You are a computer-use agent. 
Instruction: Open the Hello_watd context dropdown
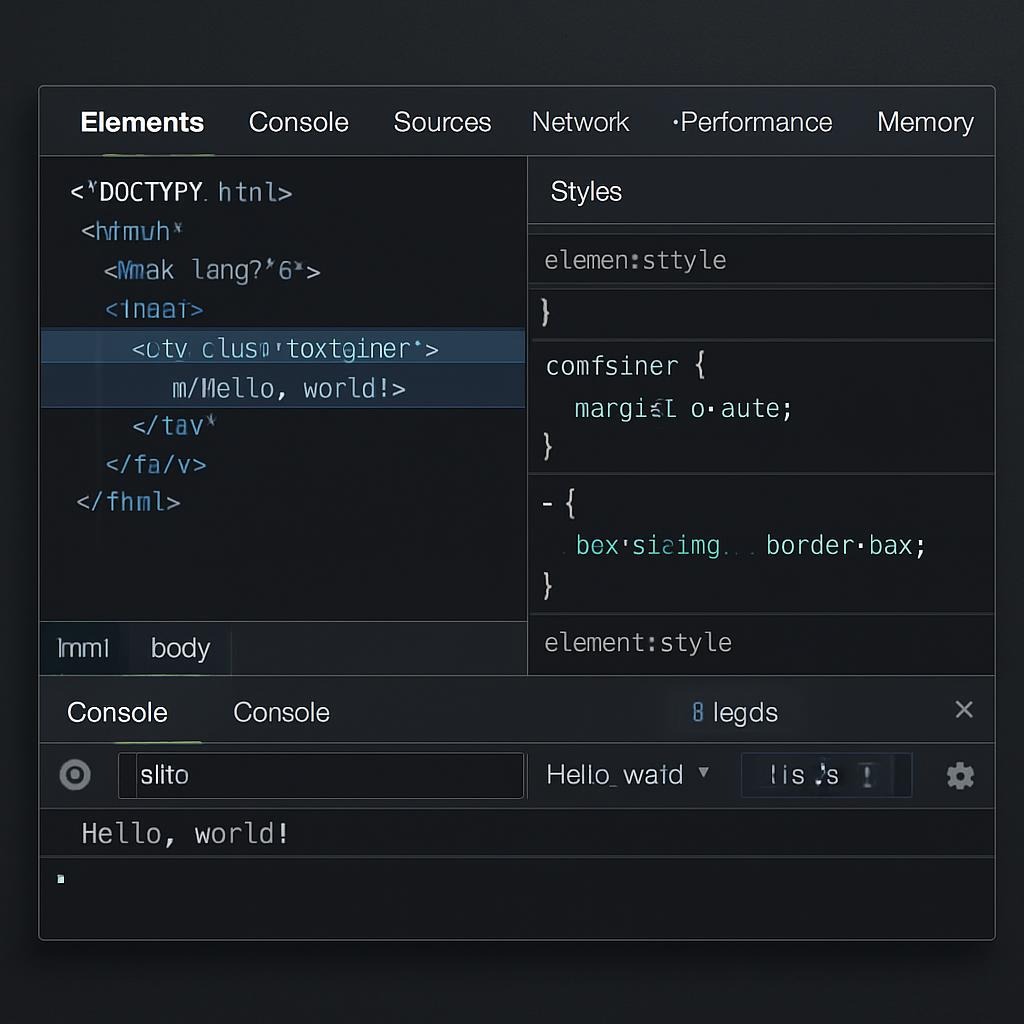click(x=627, y=775)
